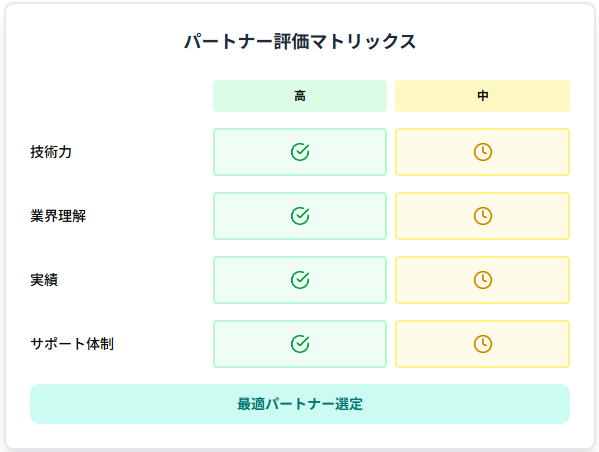
Task: Select the 技術力 row label
Action: coord(51,152)
